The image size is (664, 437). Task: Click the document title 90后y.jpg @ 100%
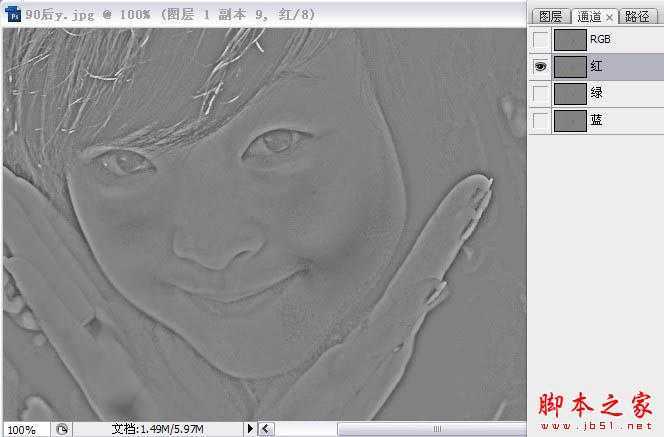88,14
